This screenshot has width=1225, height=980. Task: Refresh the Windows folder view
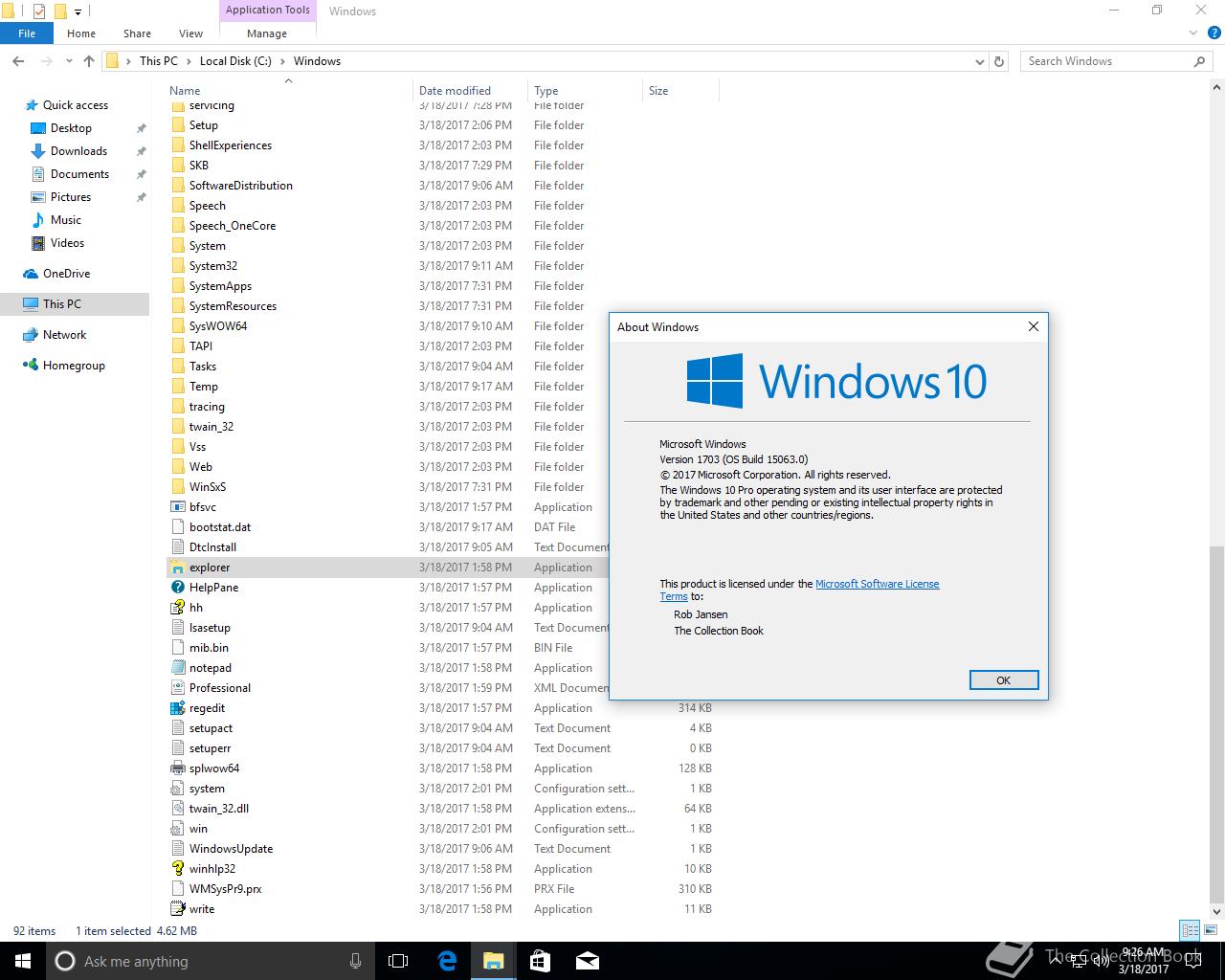(x=999, y=61)
